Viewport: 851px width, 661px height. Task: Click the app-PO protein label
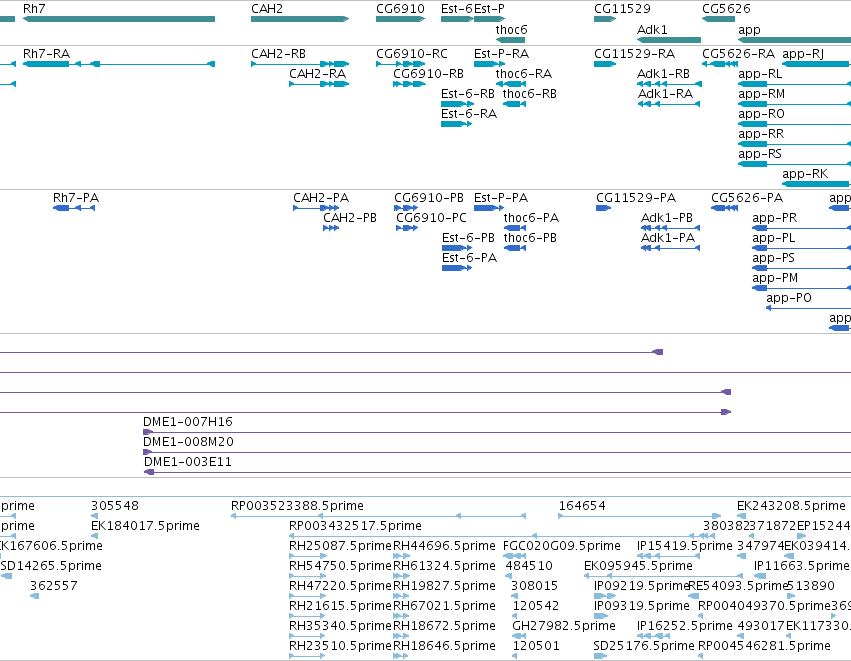click(x=789, y=298)
